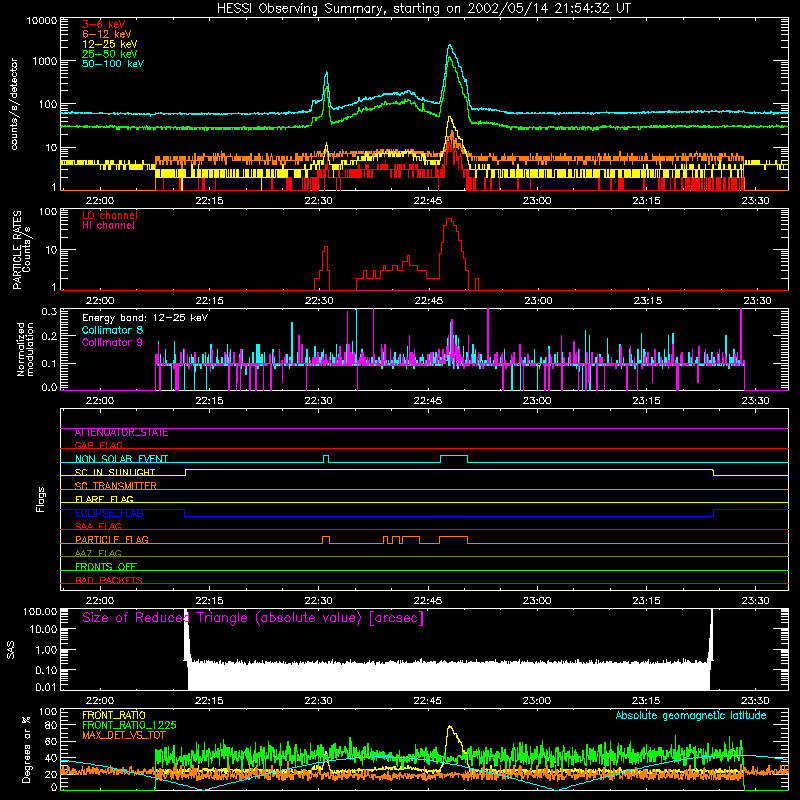Select the red 3-6 keV legend label
The image size is (800, 800).
tap(104, 24)
